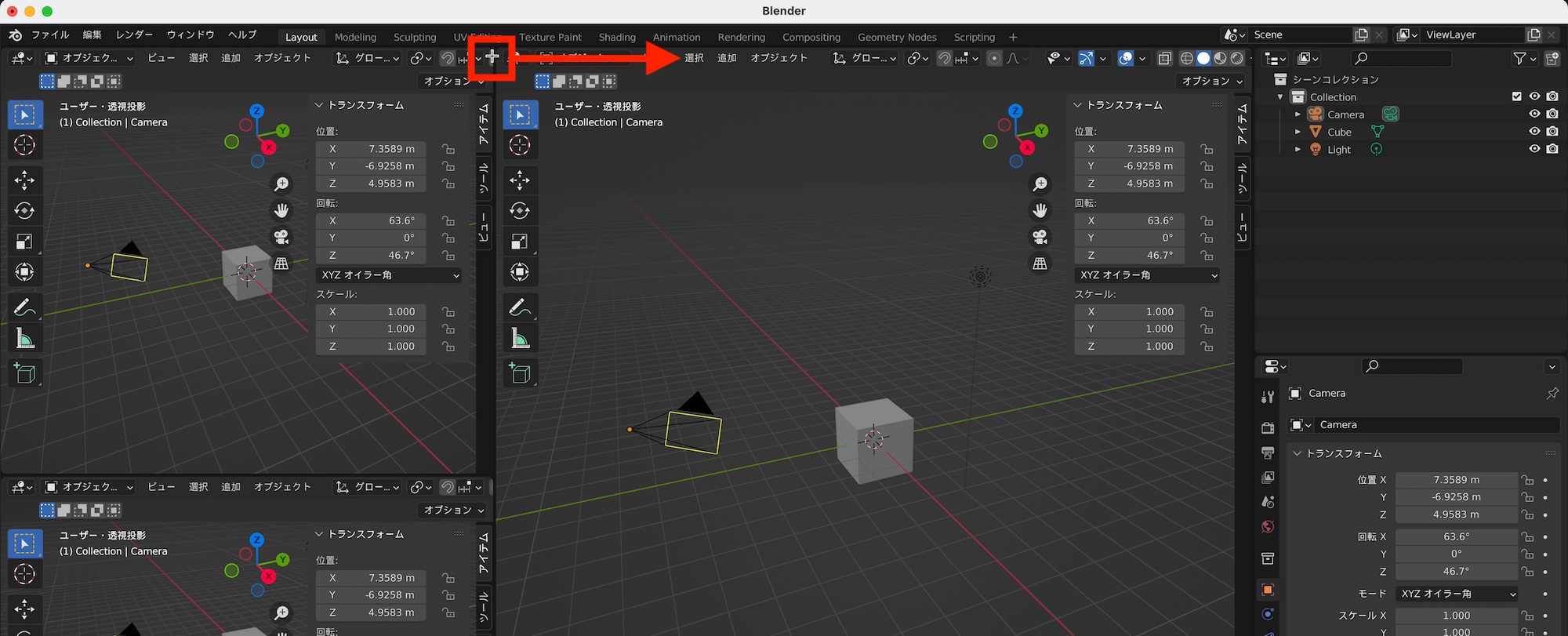Select the Scale tool in main viewport

pyautogui.click(x=520, y=242)
